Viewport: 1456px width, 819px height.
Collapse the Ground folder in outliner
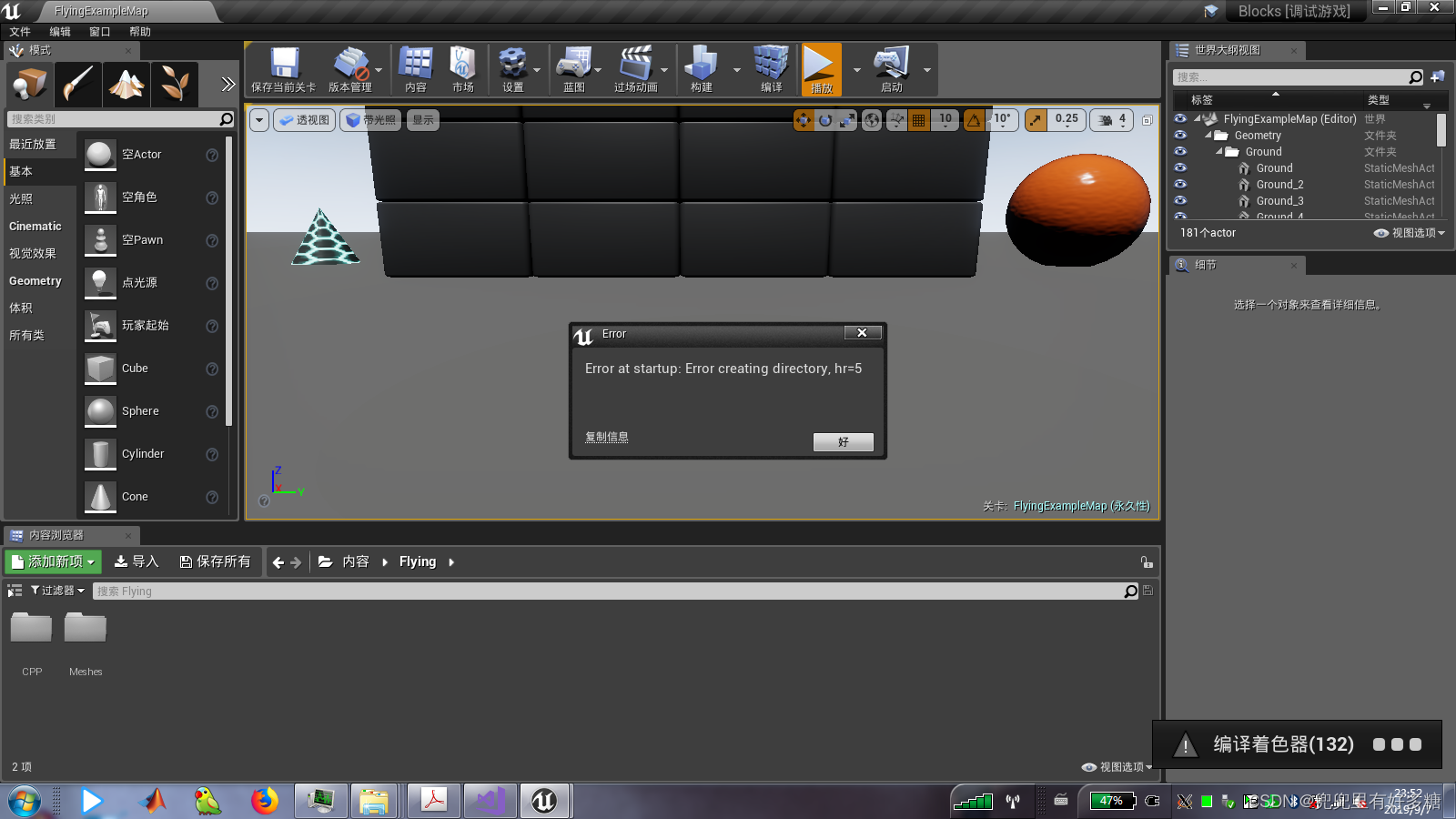coord(1218,152)
